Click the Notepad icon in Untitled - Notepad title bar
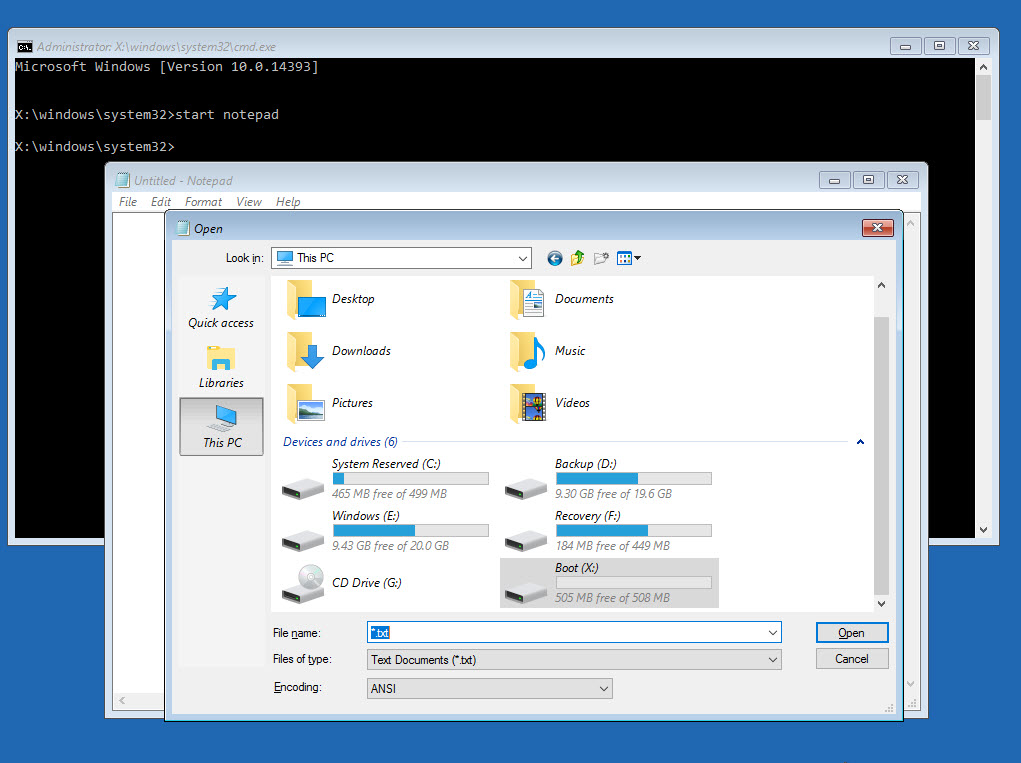This screenshot has width=1021, height=763. 122,180
